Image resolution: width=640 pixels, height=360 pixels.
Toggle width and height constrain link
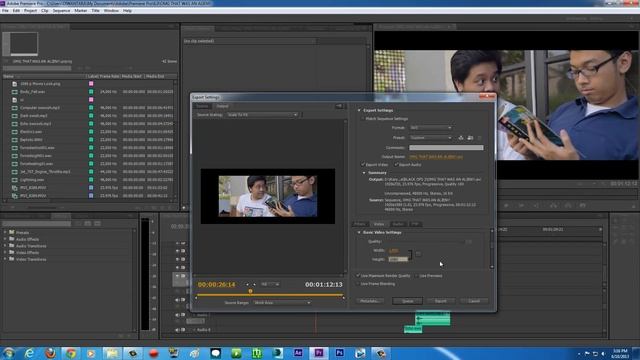(x=418, y=254)
